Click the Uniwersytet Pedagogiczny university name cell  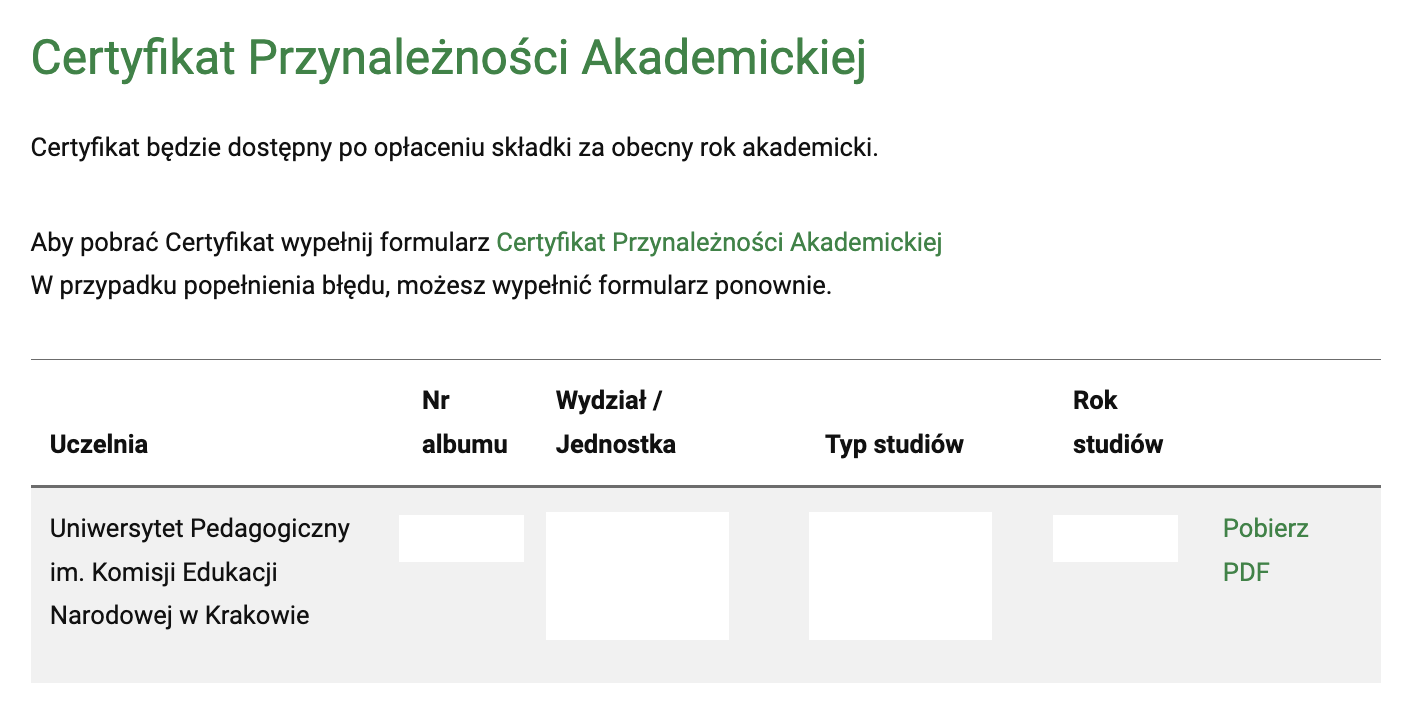tap(200, 571)
